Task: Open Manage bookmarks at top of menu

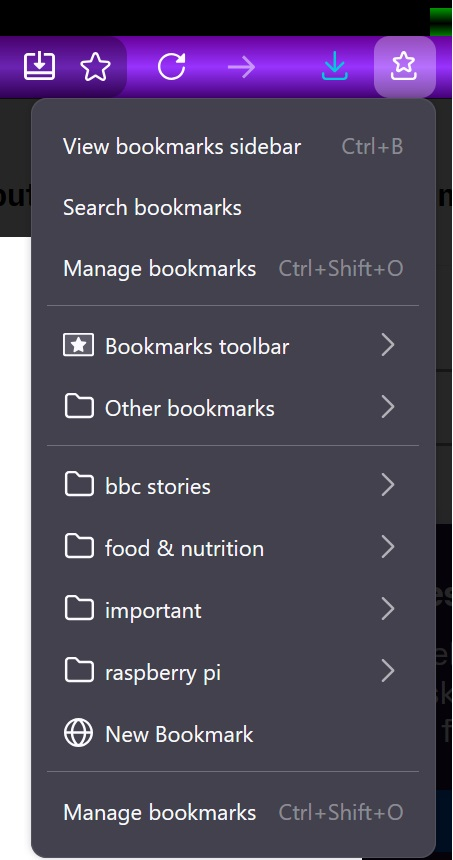Action: 233,268
